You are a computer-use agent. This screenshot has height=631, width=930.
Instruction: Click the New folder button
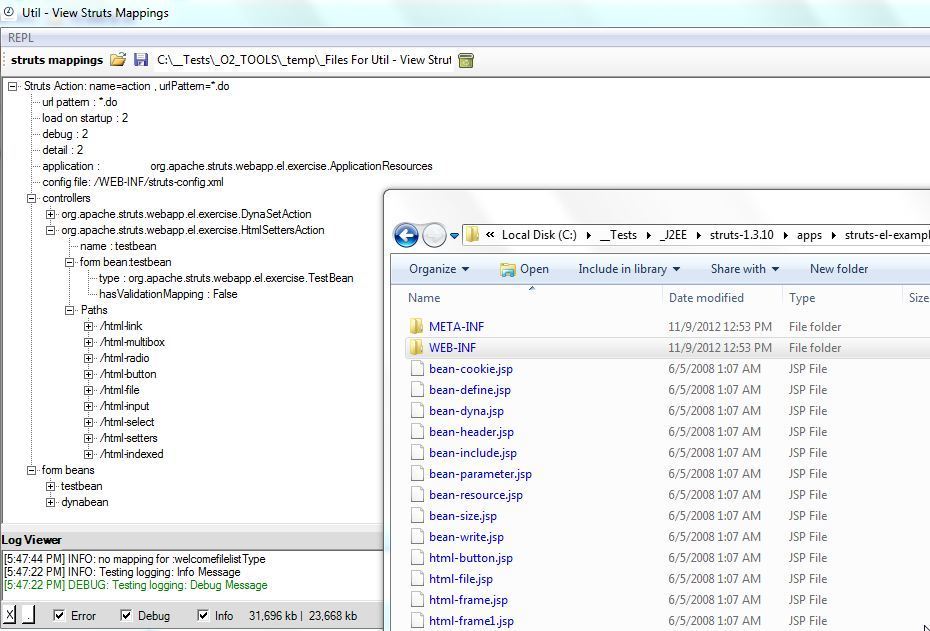pos(838,269)
